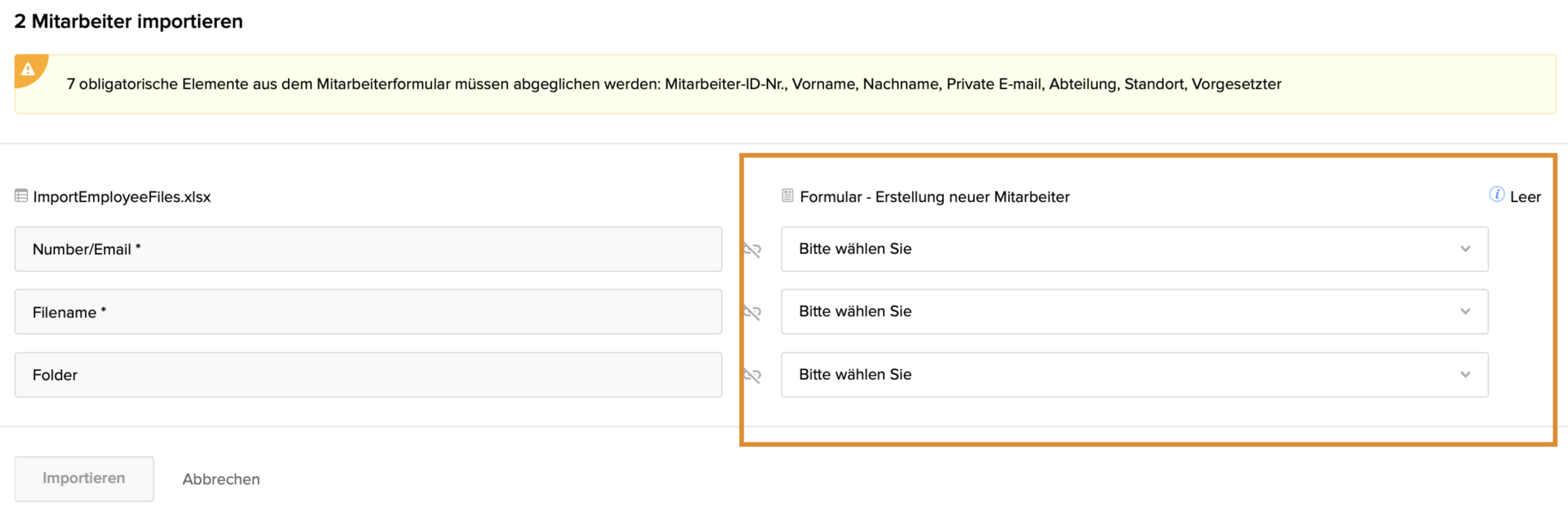Open the dropdown matching Folder field

[1134, 375]
